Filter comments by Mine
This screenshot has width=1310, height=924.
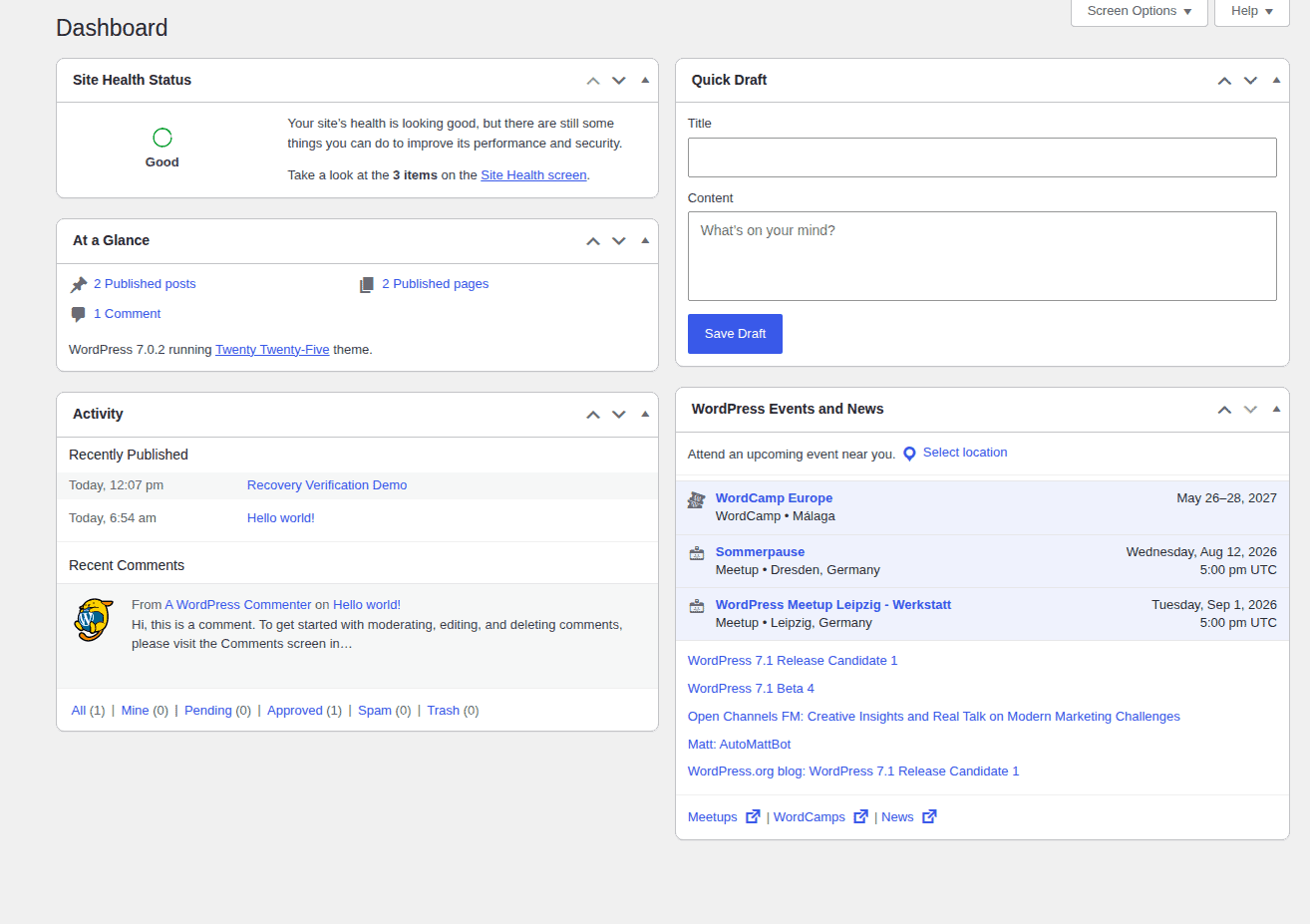pyautogui.click(x=135, y=711)
